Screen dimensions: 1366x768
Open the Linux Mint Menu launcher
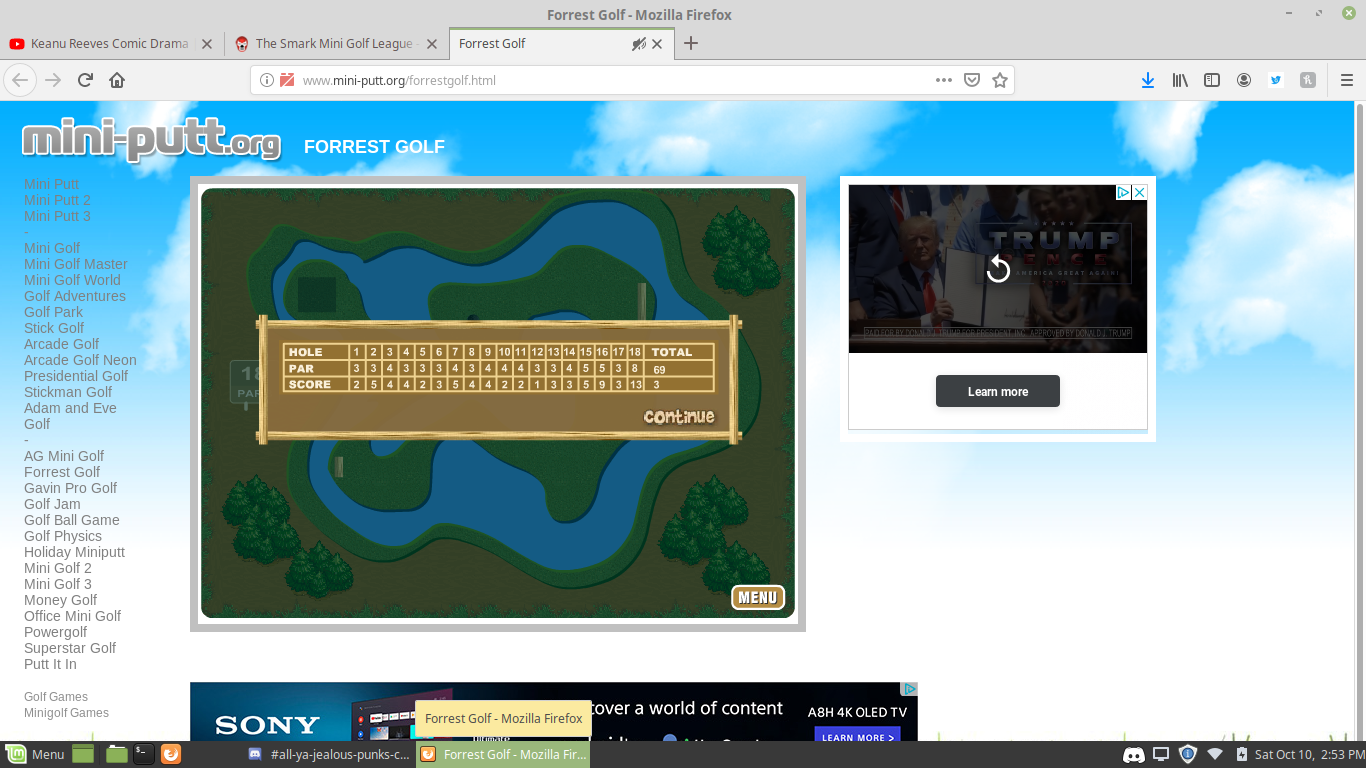(35, 754)
